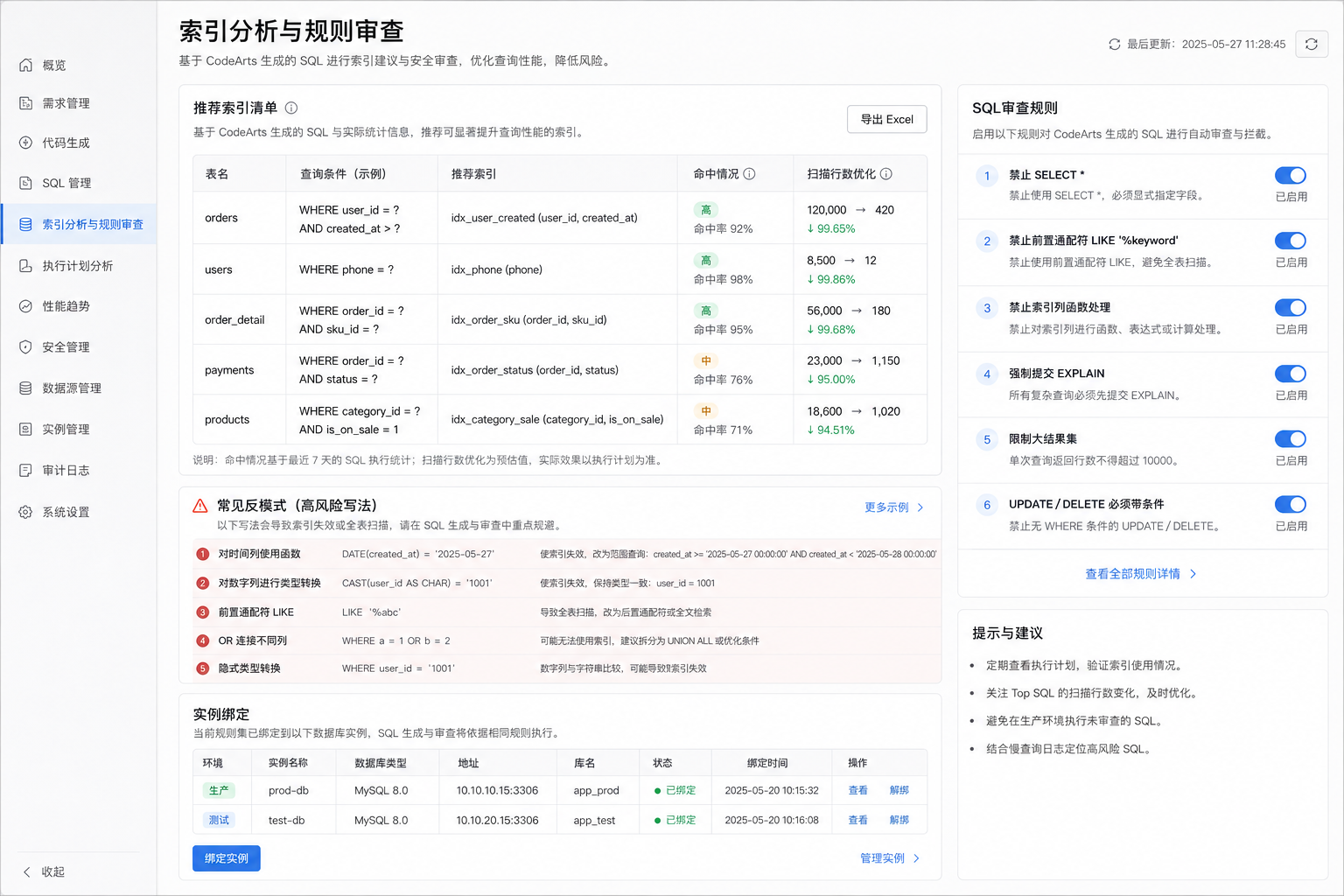Image resolution: width=1344 pixels, height=896 pixels.
Task: Click the 生产 environment tag
Action: [219, 790]
